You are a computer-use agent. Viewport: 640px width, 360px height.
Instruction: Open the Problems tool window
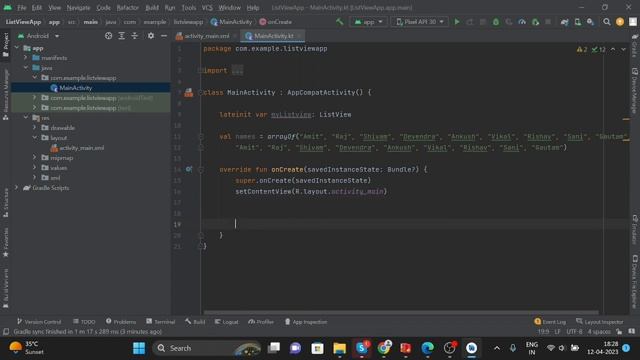point(121,322)
